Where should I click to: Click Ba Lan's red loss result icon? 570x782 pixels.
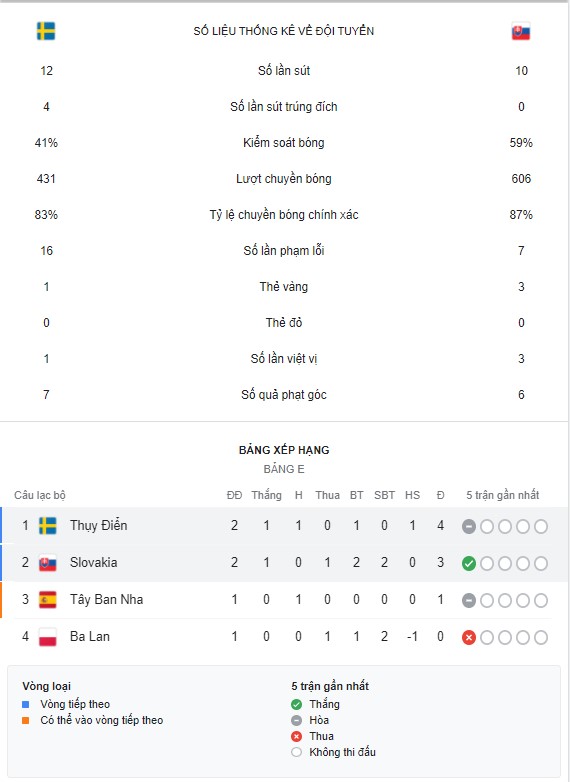(469, 637)
